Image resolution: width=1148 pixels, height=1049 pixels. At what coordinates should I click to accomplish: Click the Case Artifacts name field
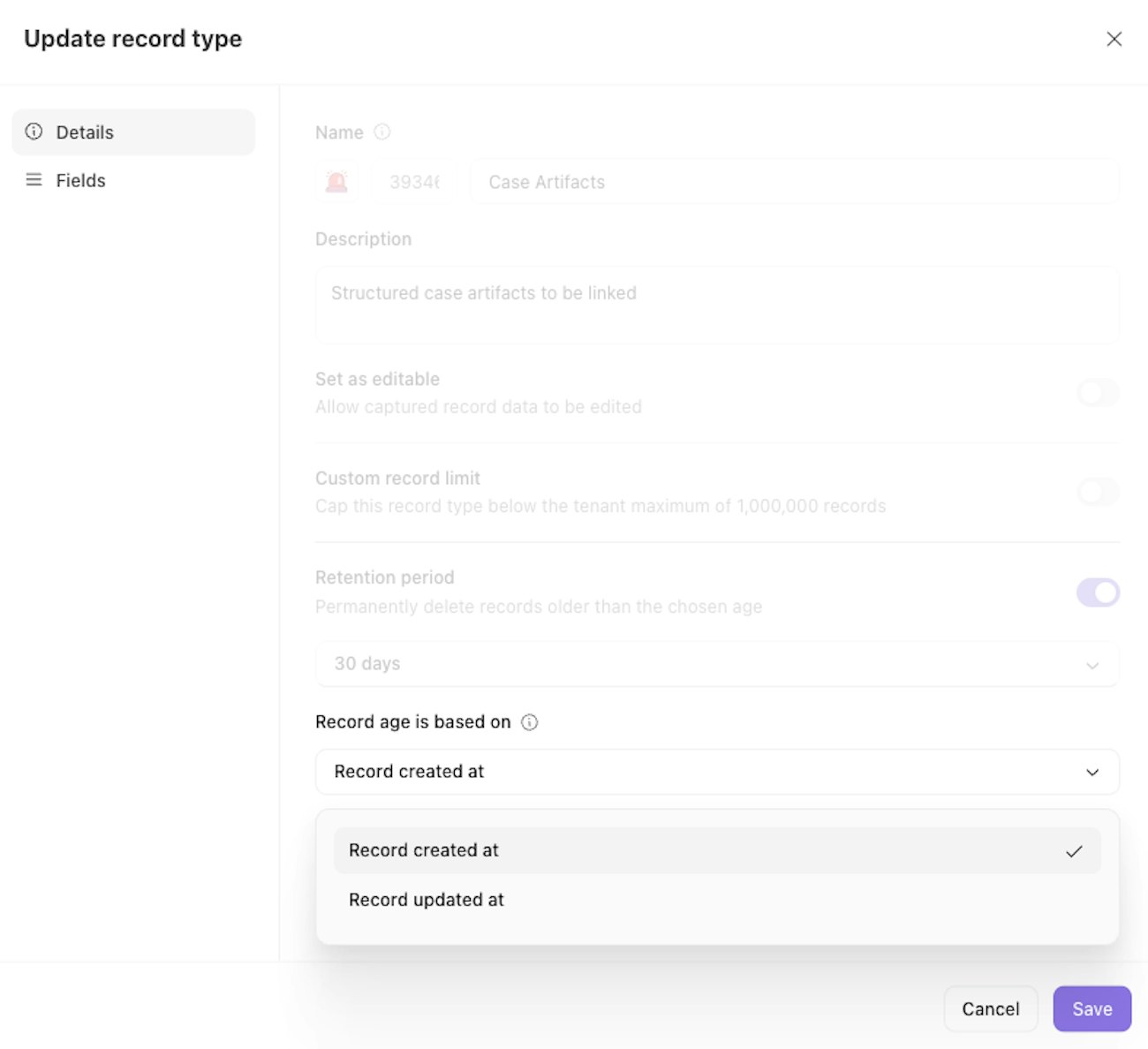(794, 182)
